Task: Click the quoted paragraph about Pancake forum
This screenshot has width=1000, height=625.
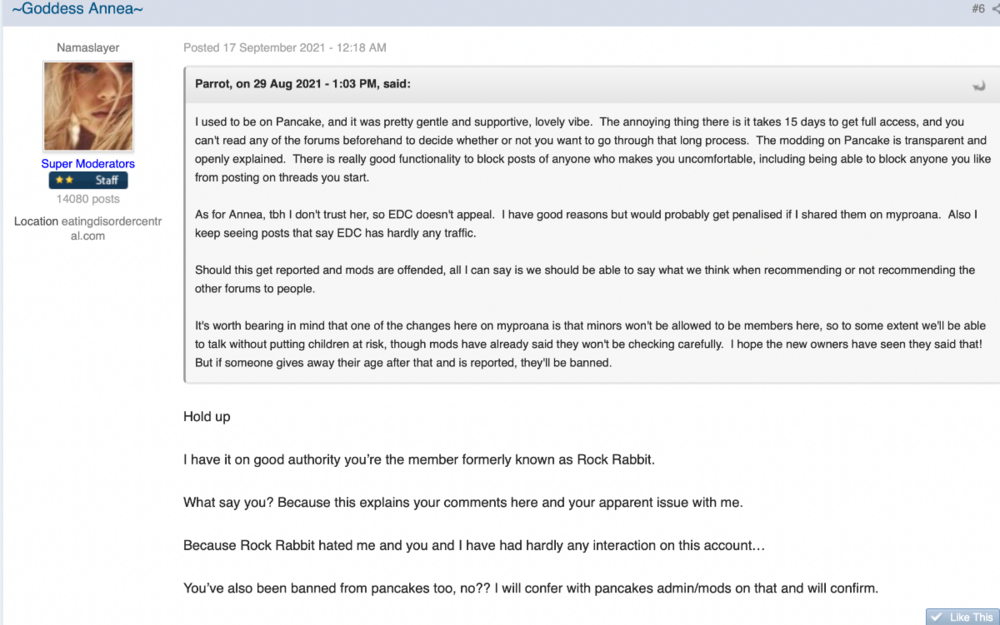Action: tap(591, 150)
